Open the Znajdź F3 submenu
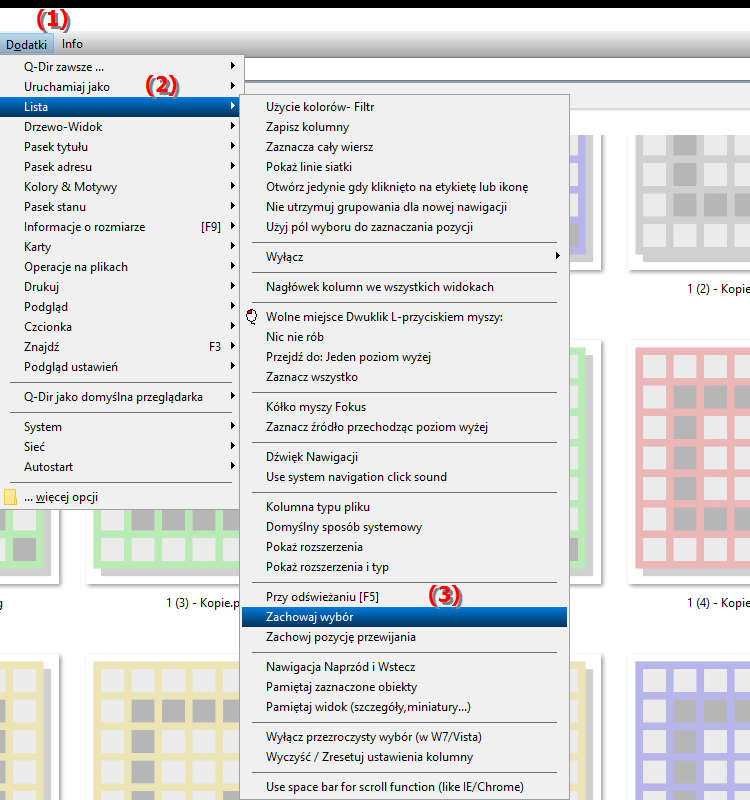Viewport: 750px width, 800px height. coord(121,347)
